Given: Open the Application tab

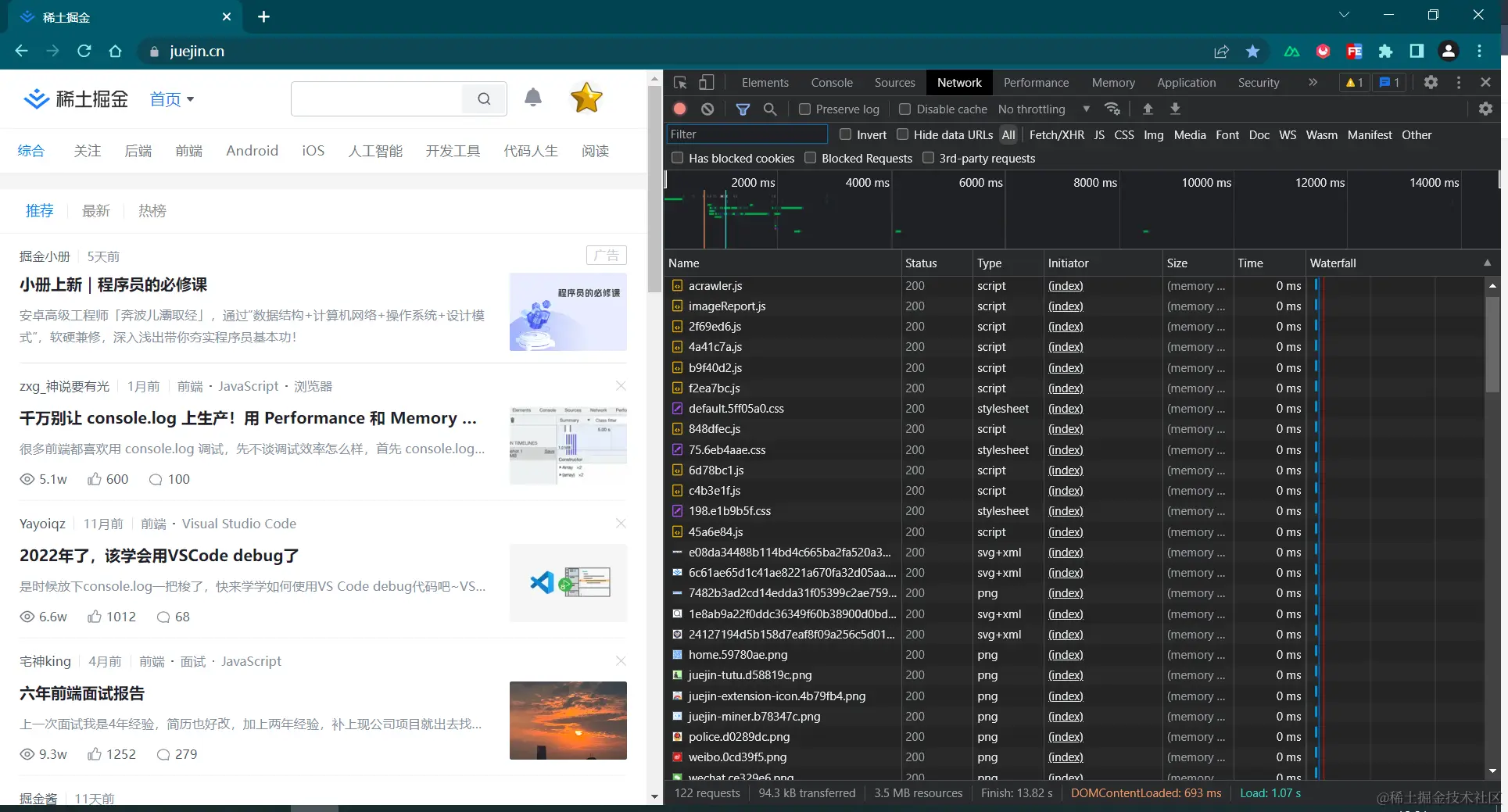Looking at the screenshot, I should pyautogui.click(x=1186, y=82).
